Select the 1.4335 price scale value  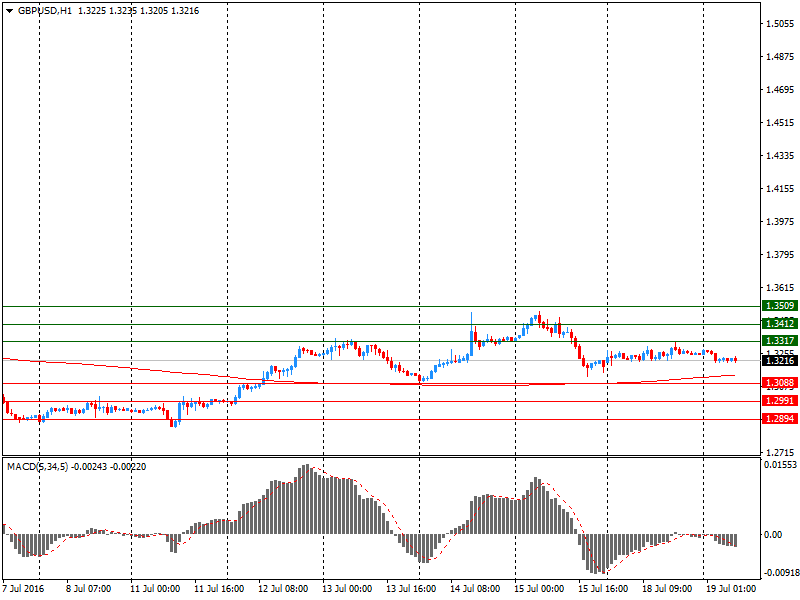point(780,156)
